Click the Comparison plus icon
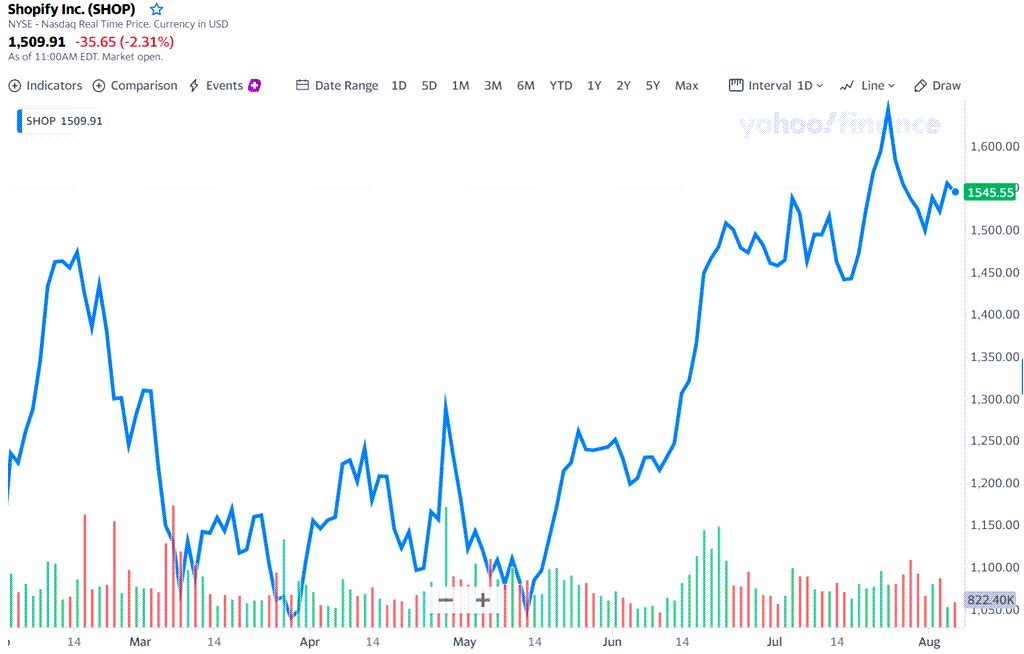This screenshot has width=1024, height=654. pos(98,85)
